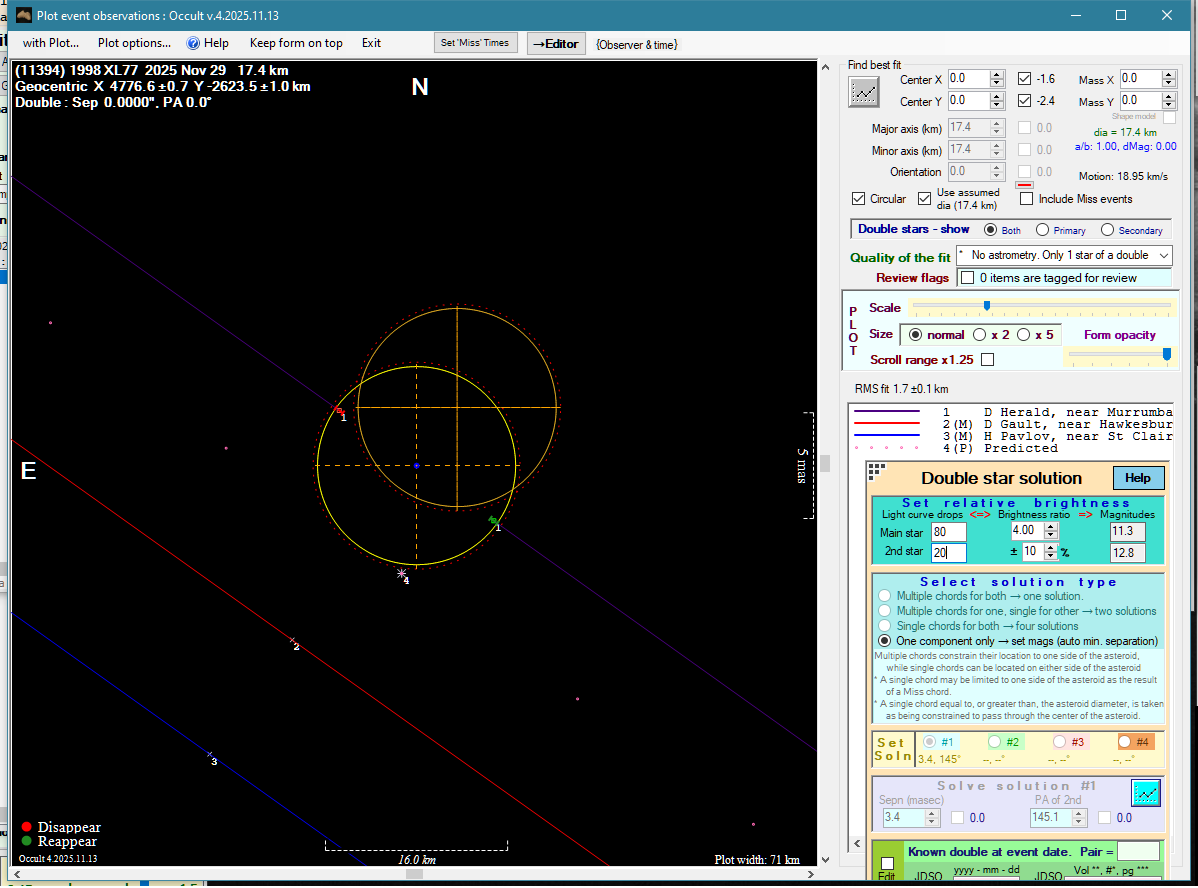Image resolution: width=1198 pixels, height=888 pixels.
Task: Open the with Plot... menu
Action: pyautogui.click(x=50, y=43)
